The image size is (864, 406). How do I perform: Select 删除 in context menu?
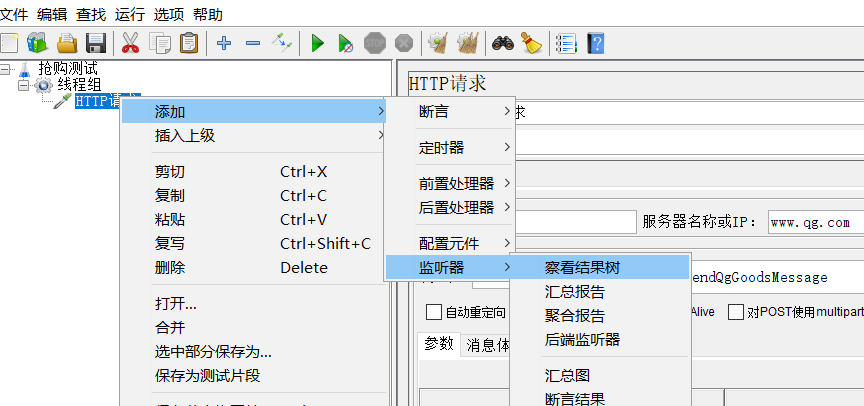click(253, 268)
